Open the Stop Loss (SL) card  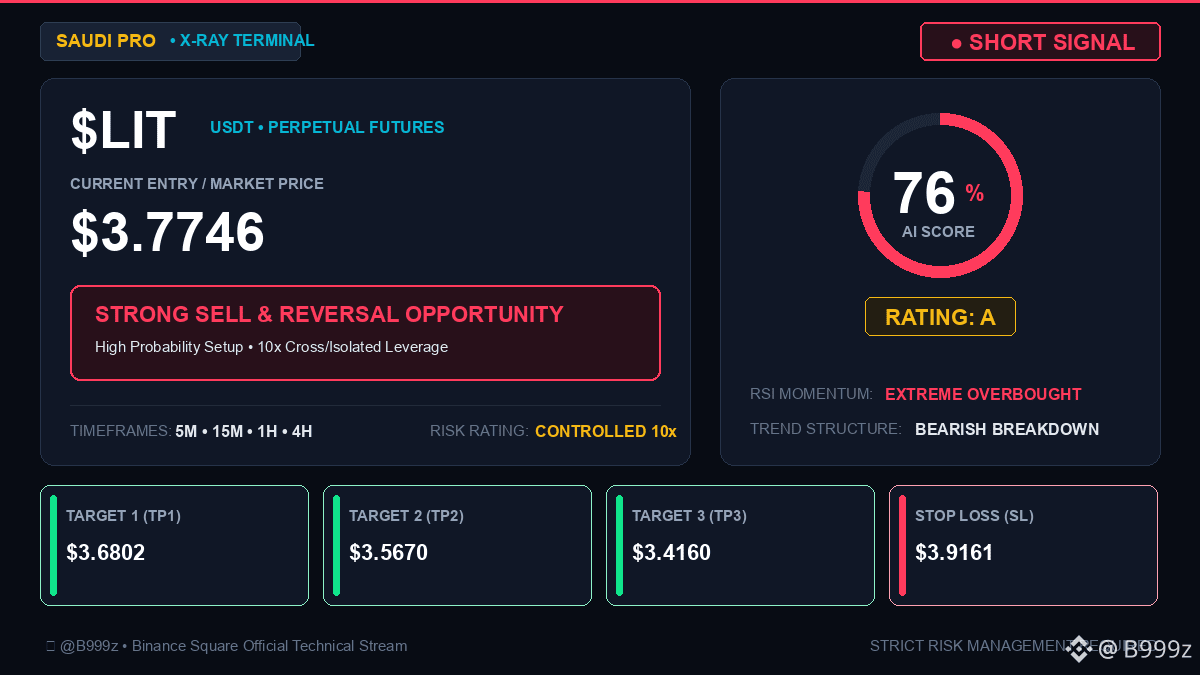point(1023,545)
